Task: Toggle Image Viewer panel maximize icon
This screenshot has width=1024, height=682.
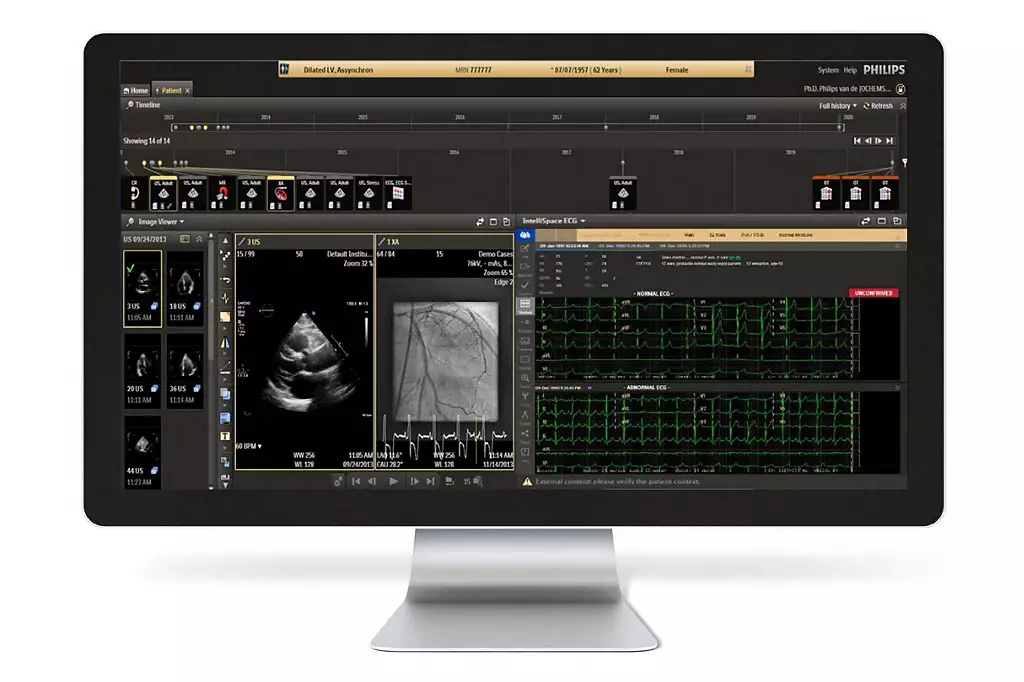Action: (x=495, y=221)
